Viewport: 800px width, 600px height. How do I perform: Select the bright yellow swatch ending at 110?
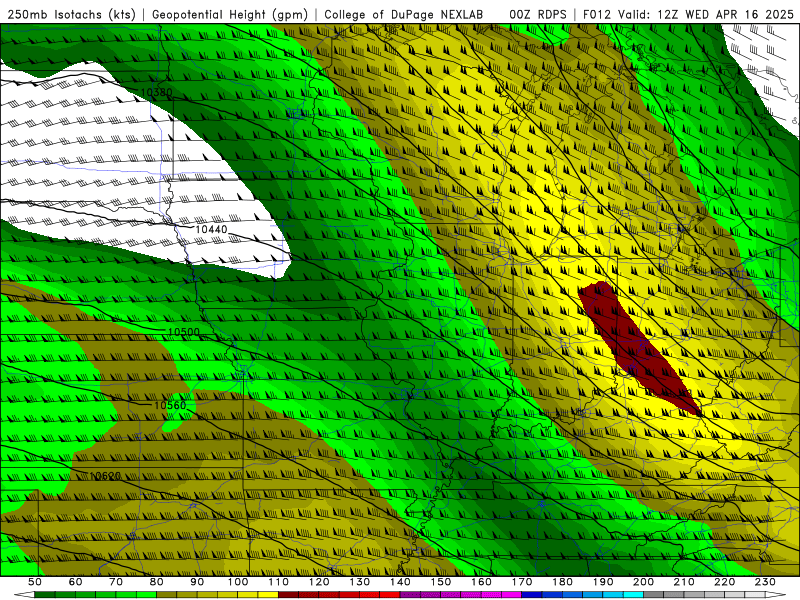(268, 594)
